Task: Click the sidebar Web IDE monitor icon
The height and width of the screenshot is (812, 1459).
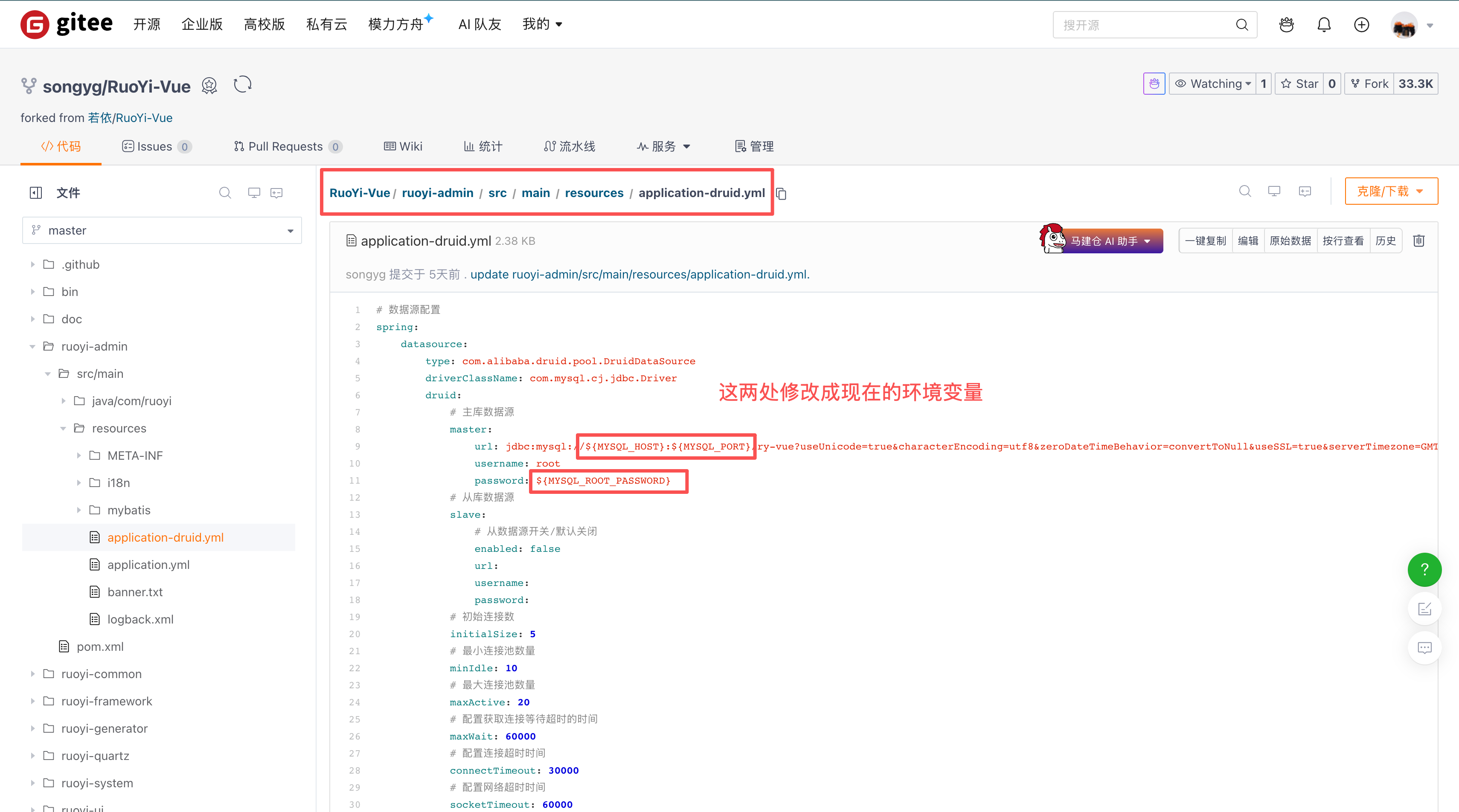Action: point(254,192)
